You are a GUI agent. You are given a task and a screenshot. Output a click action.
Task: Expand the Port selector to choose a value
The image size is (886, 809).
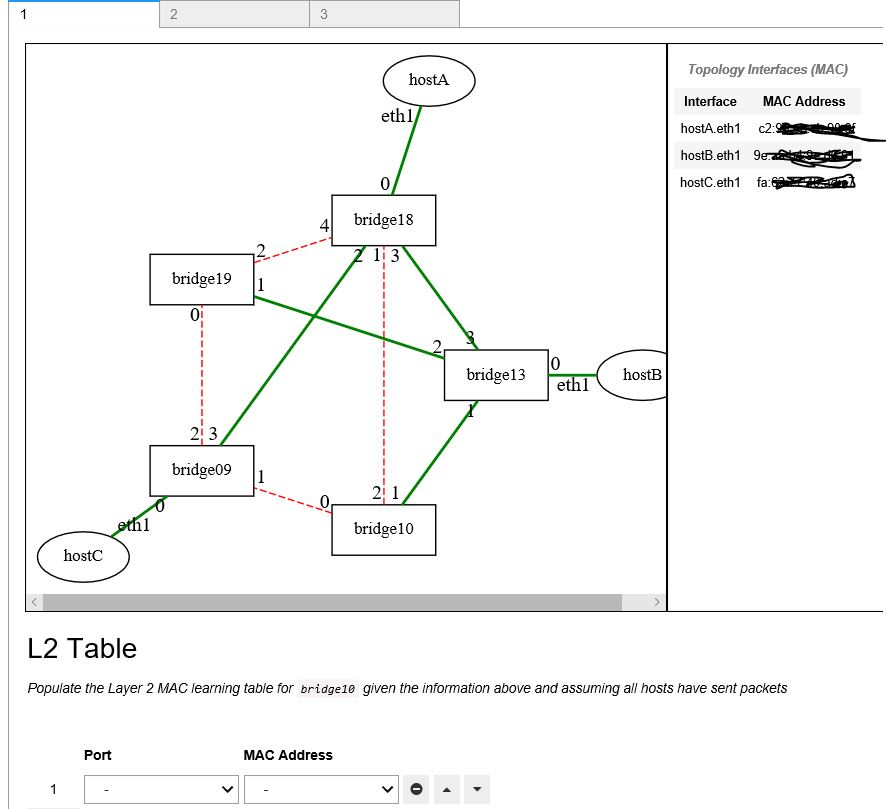pyautogui.click(x=160, y=789)
